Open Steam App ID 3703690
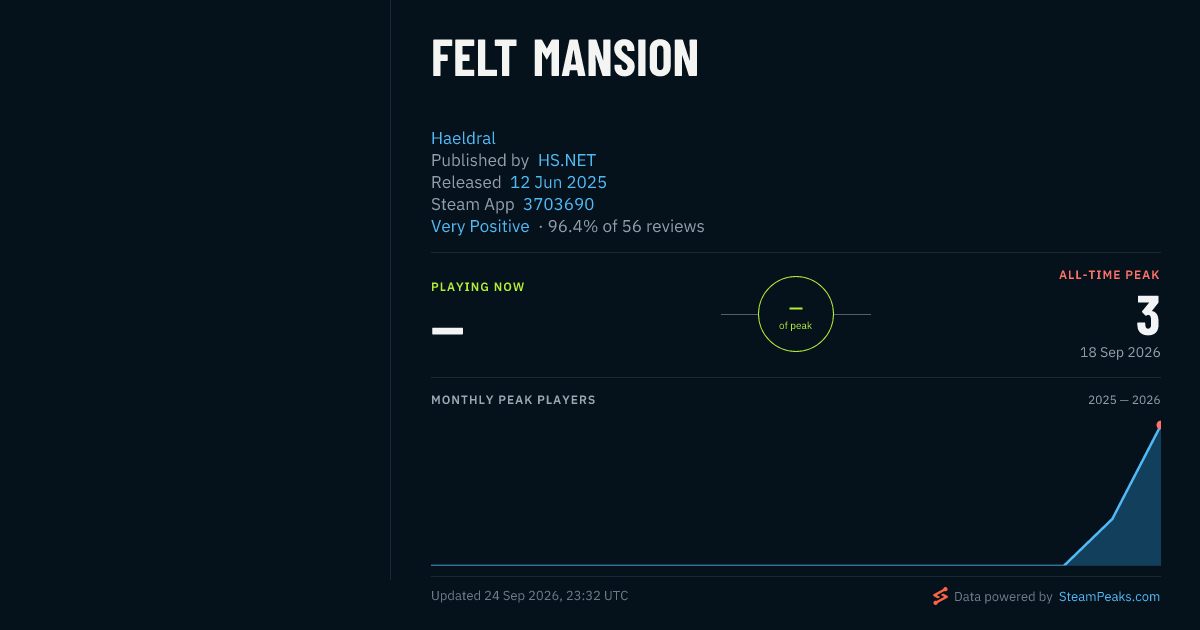1200x630 pixels. [558, 204]
